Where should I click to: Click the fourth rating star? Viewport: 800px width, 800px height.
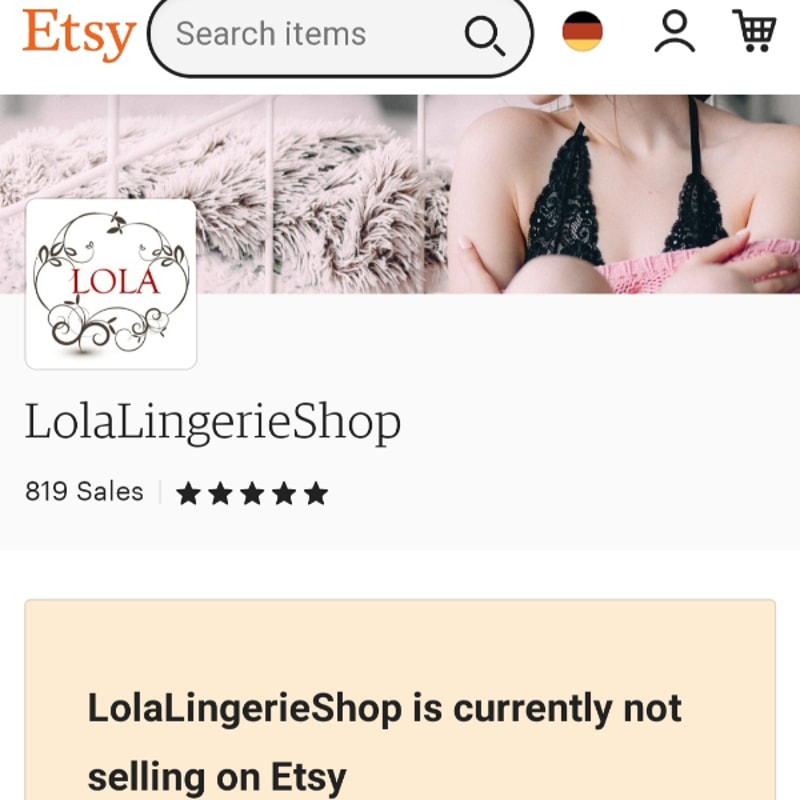click(284, 493)
